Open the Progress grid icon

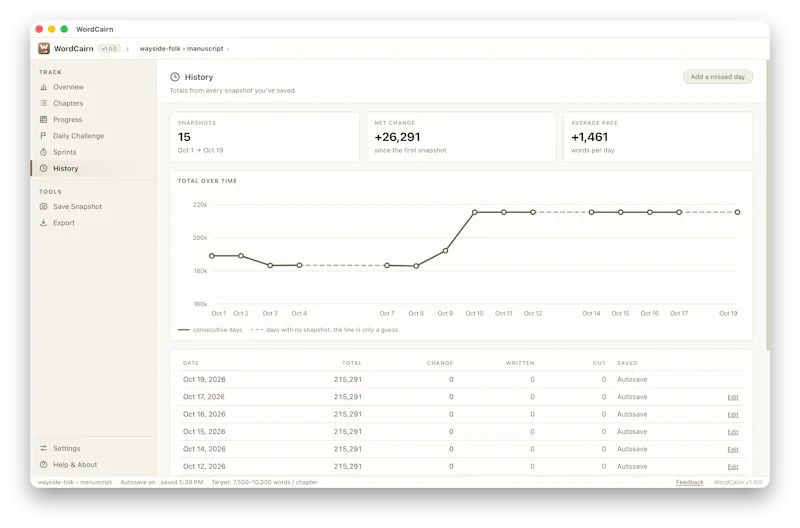tap(43, 120)
